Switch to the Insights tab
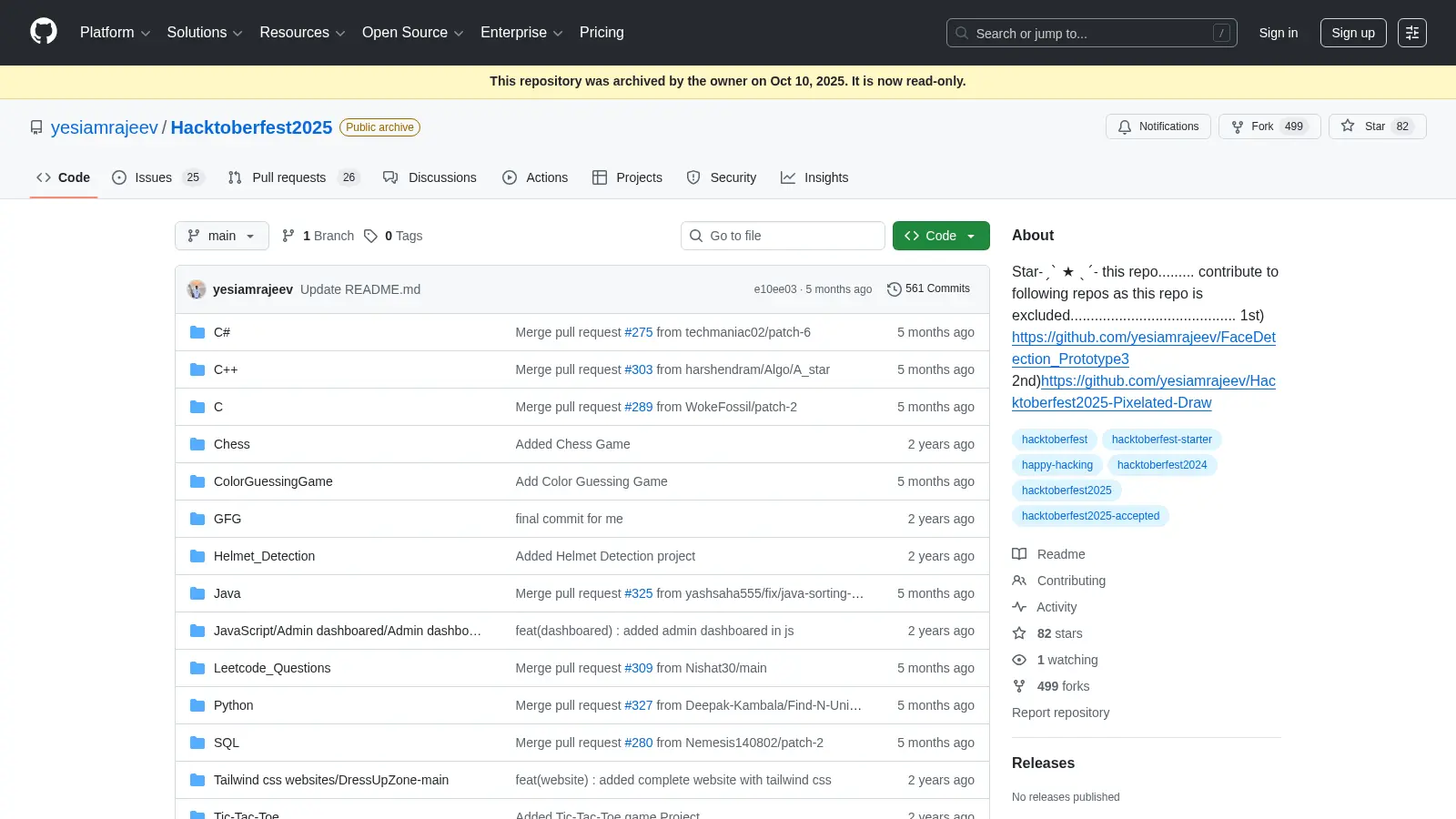The image size is (1456, 819). 814,177
